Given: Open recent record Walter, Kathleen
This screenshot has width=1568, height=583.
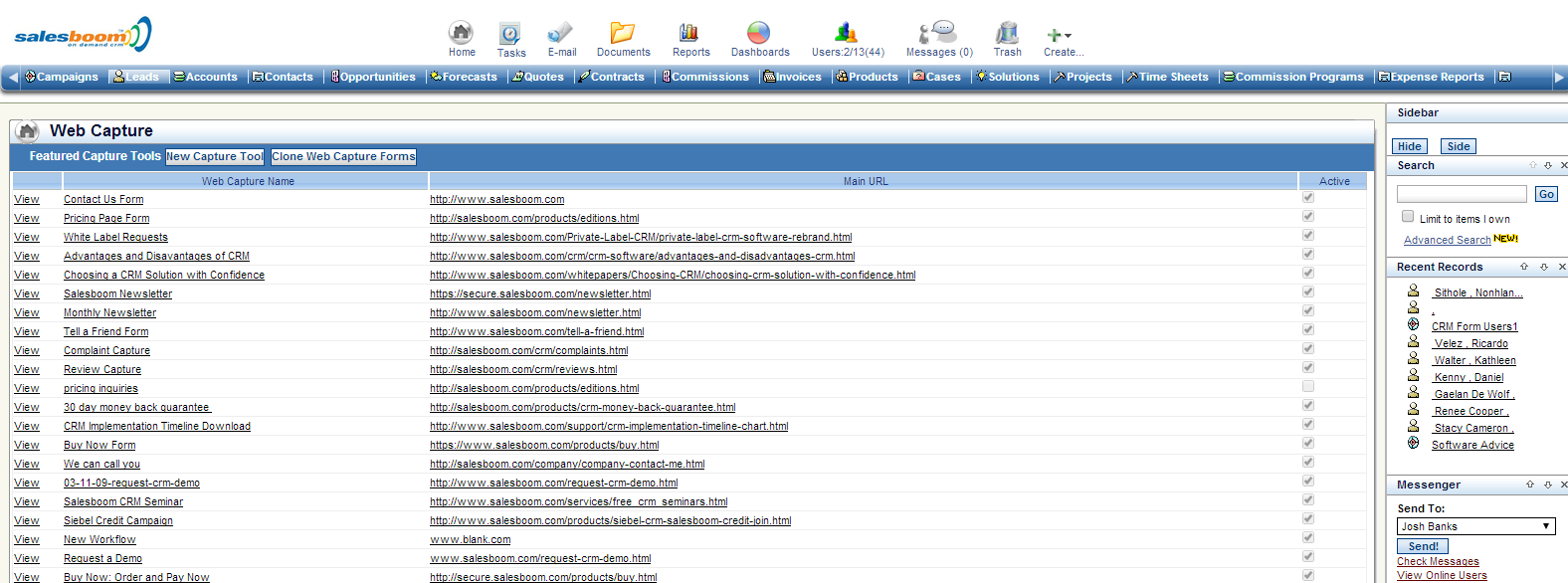Looking at the screenshot, I should 1474,360.
